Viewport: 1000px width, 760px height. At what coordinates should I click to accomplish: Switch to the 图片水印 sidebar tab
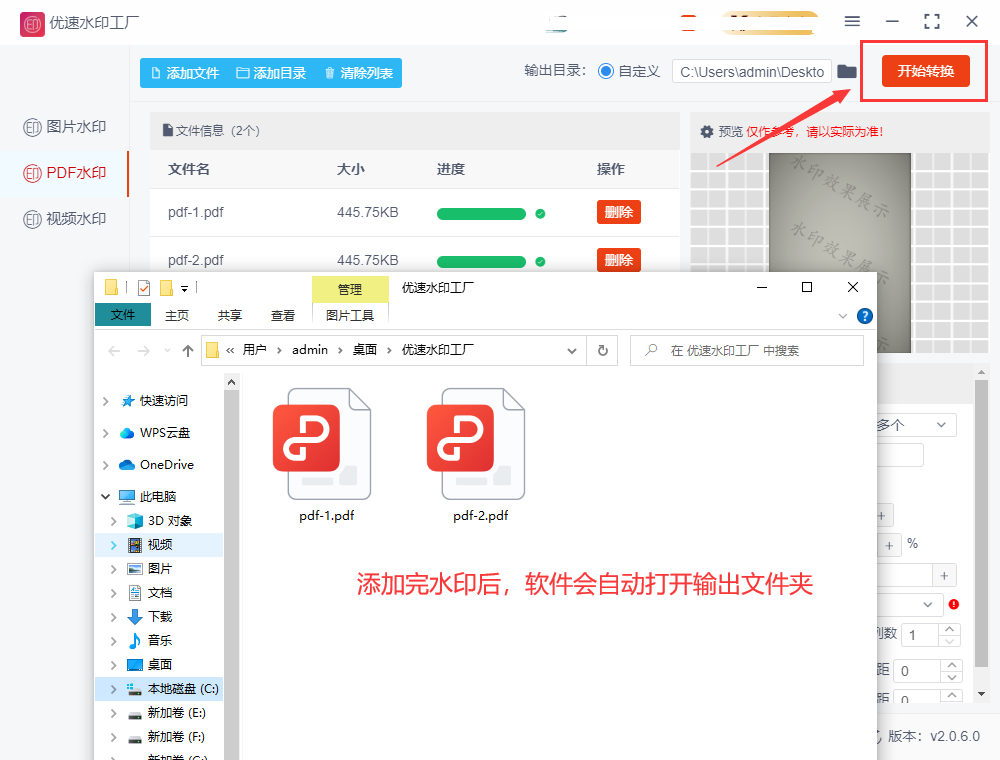point(64,127)
